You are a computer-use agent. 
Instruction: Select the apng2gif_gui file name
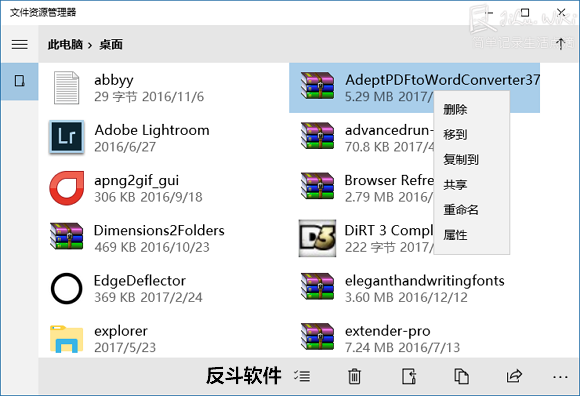[136, 181]
